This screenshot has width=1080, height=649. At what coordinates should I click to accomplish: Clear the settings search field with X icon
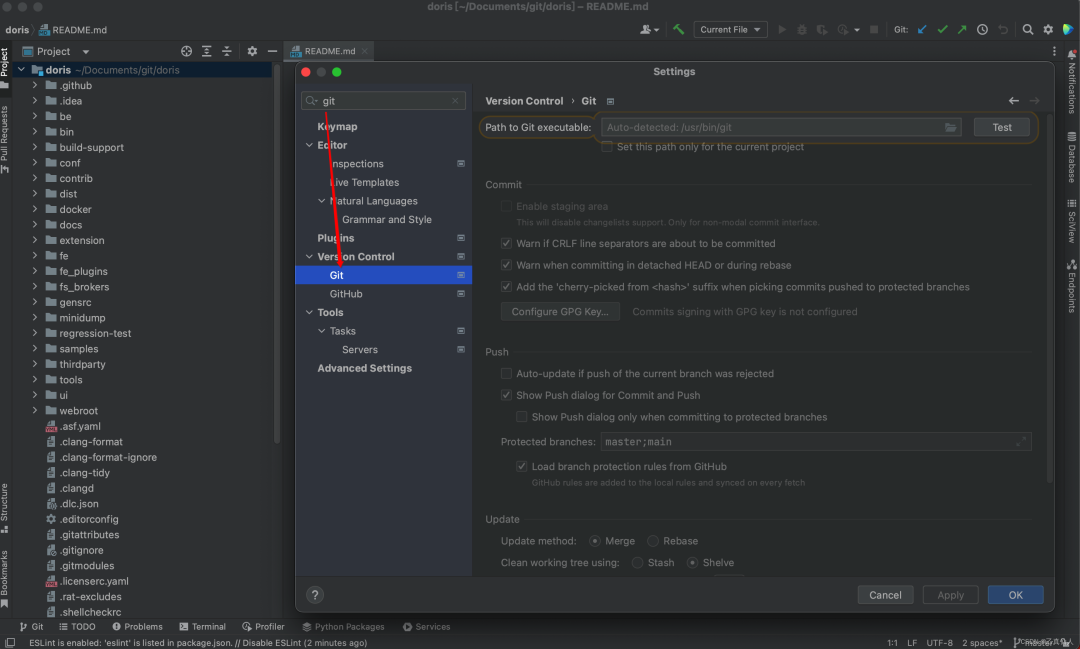pos(456,101)
